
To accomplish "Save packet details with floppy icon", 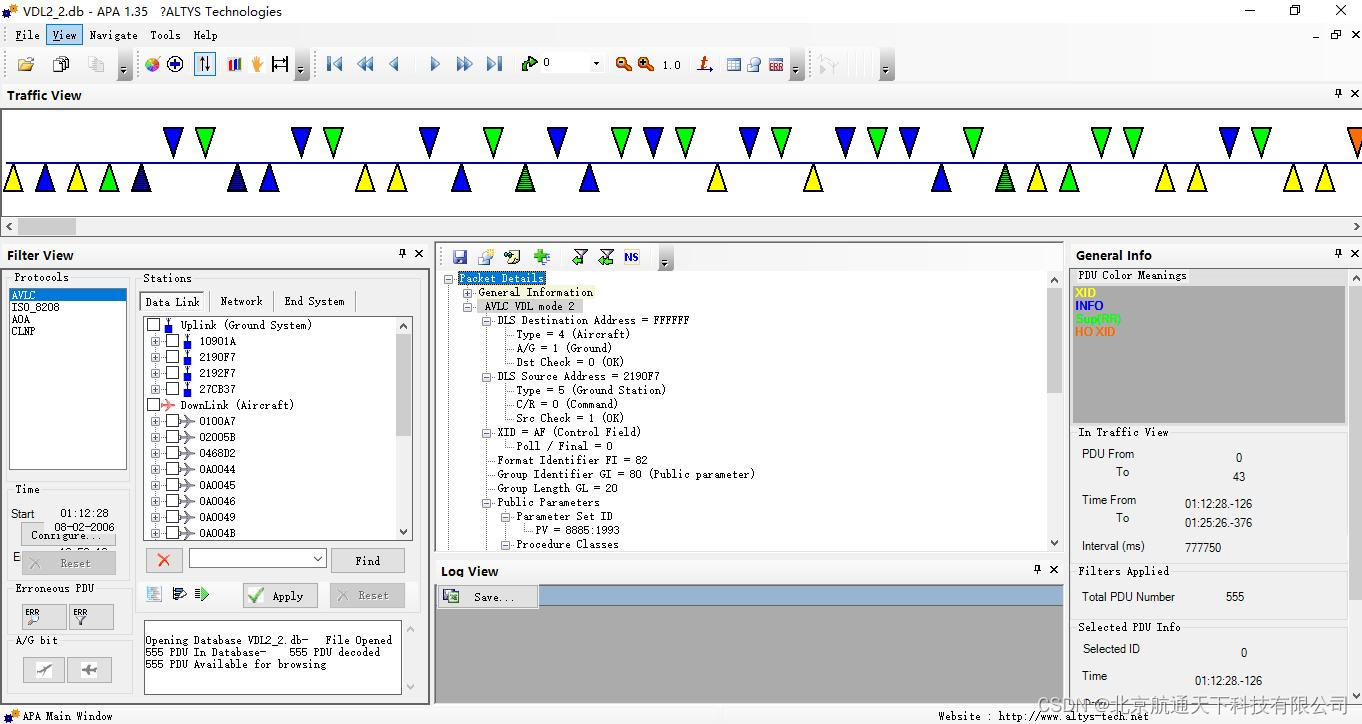I will coord(460,257).
